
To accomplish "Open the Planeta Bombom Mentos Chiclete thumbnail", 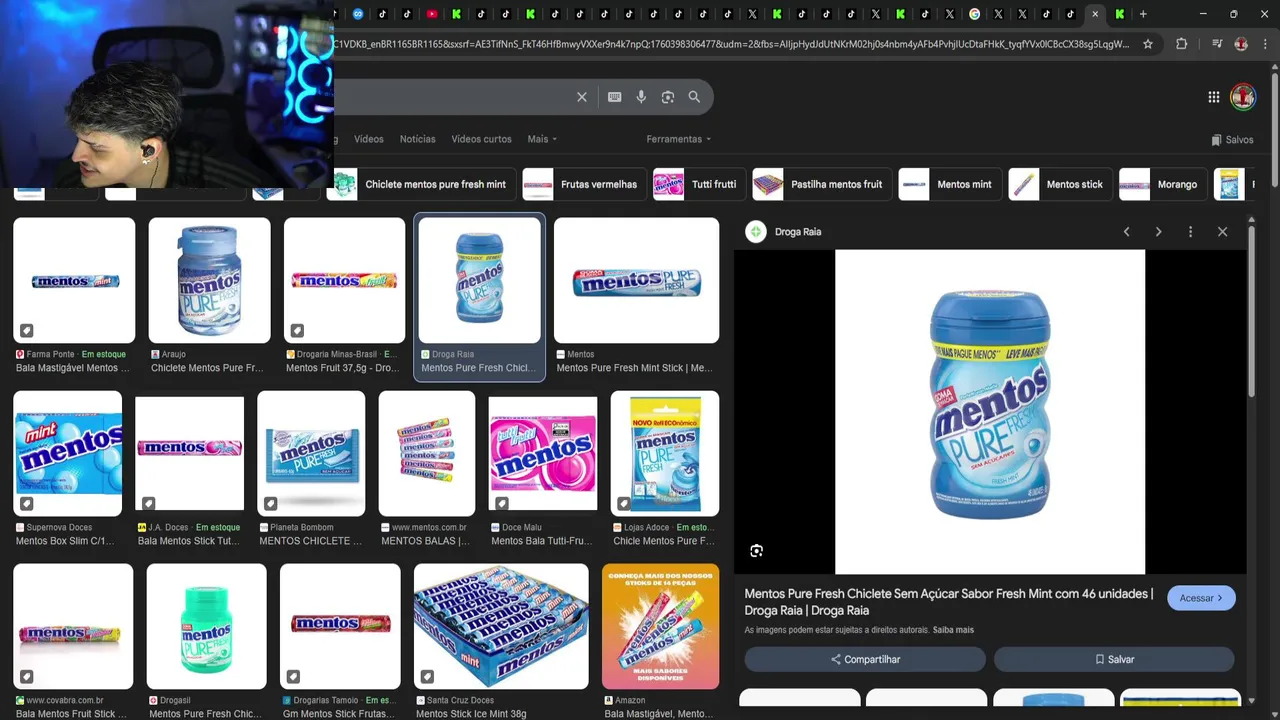I will pos(311,453).
